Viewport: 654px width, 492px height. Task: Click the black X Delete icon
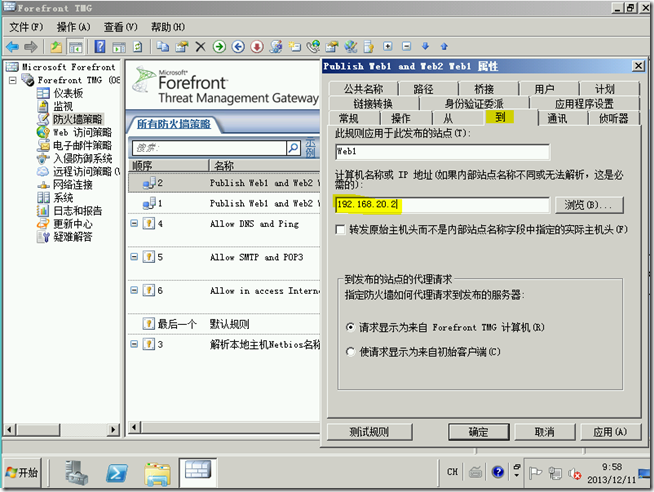tap(201, 47)
